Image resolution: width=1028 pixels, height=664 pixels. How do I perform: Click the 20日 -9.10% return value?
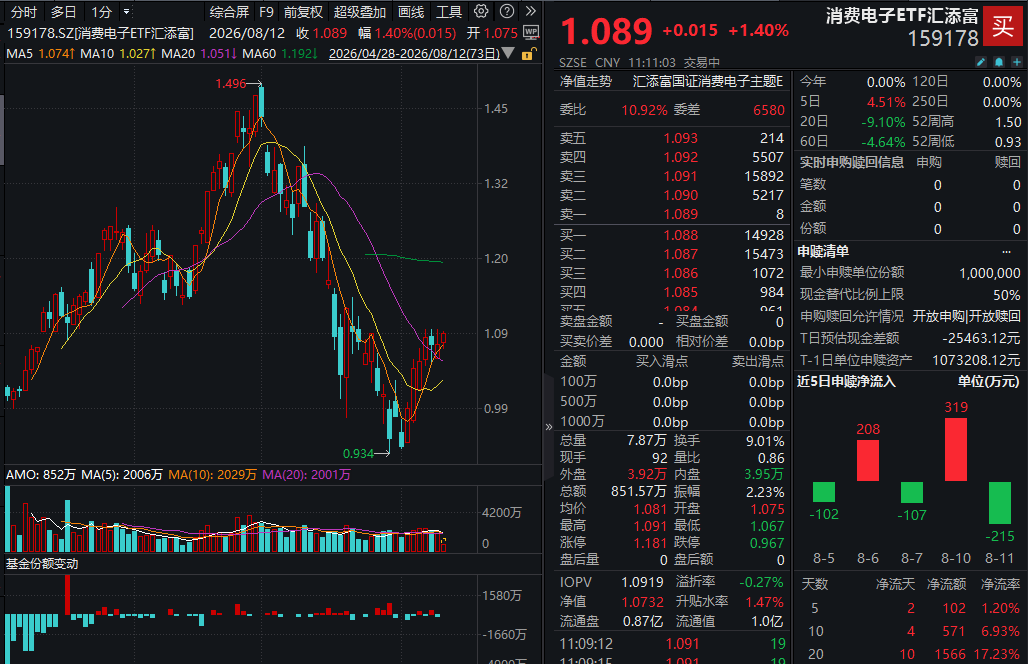pos(882,122)
